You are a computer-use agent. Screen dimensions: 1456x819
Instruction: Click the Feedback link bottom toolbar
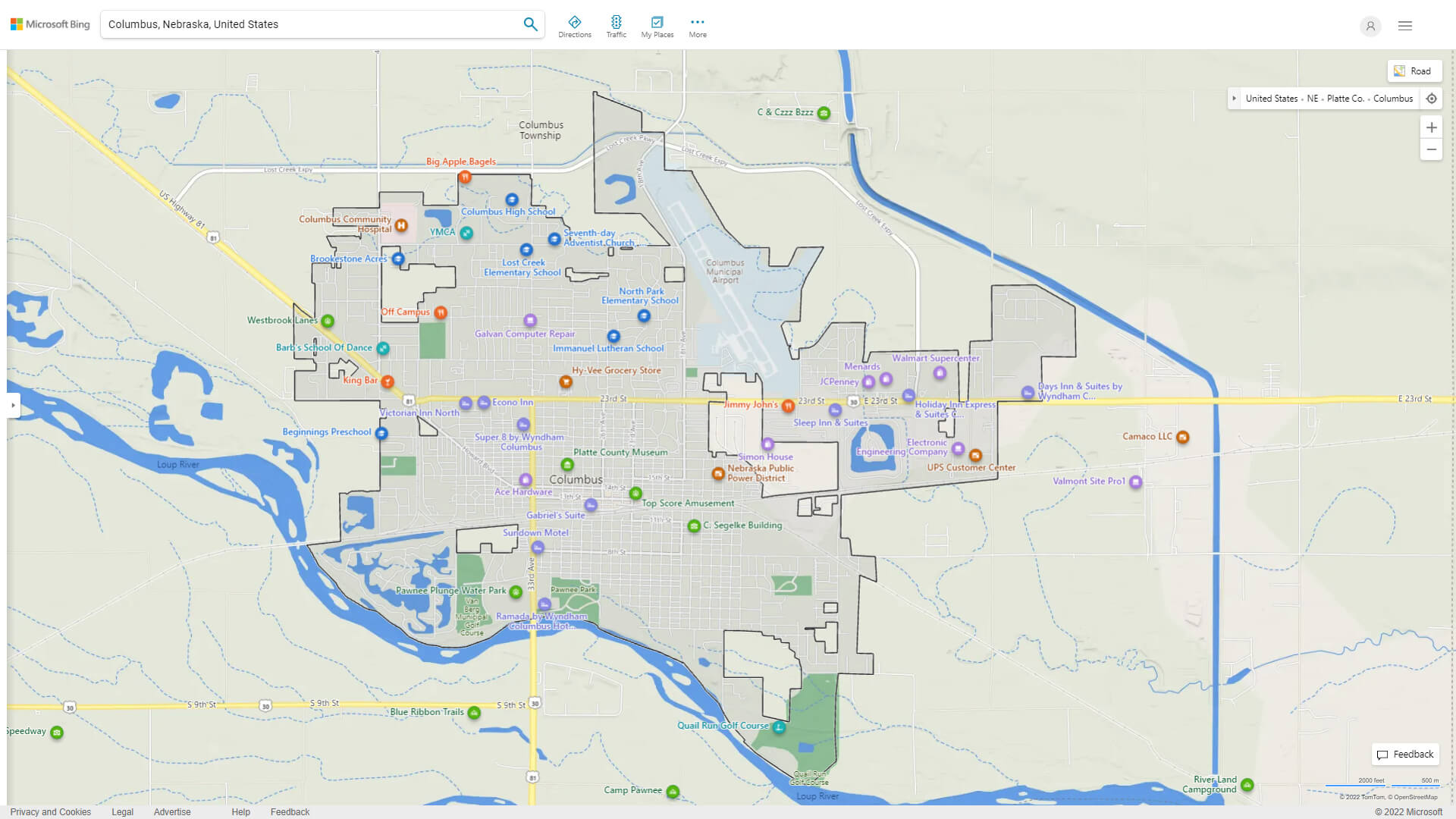tap(289, 812)
